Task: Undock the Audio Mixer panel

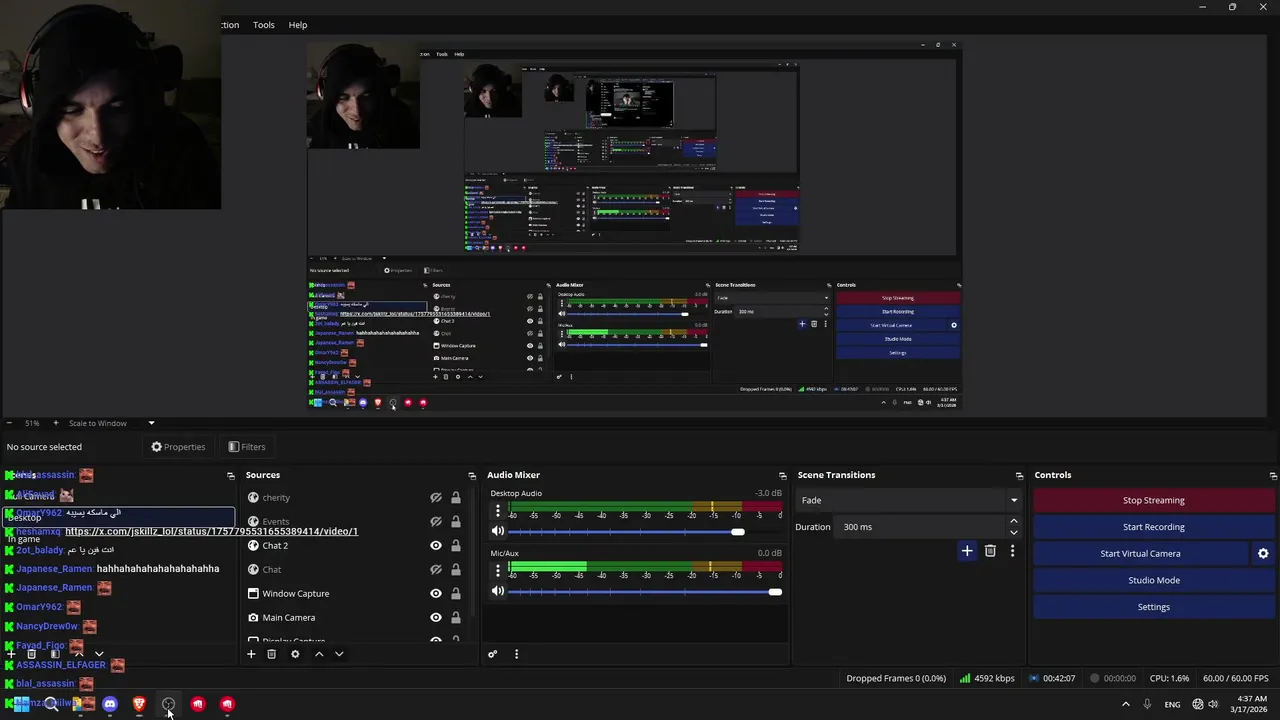Action: coord(783,475)
